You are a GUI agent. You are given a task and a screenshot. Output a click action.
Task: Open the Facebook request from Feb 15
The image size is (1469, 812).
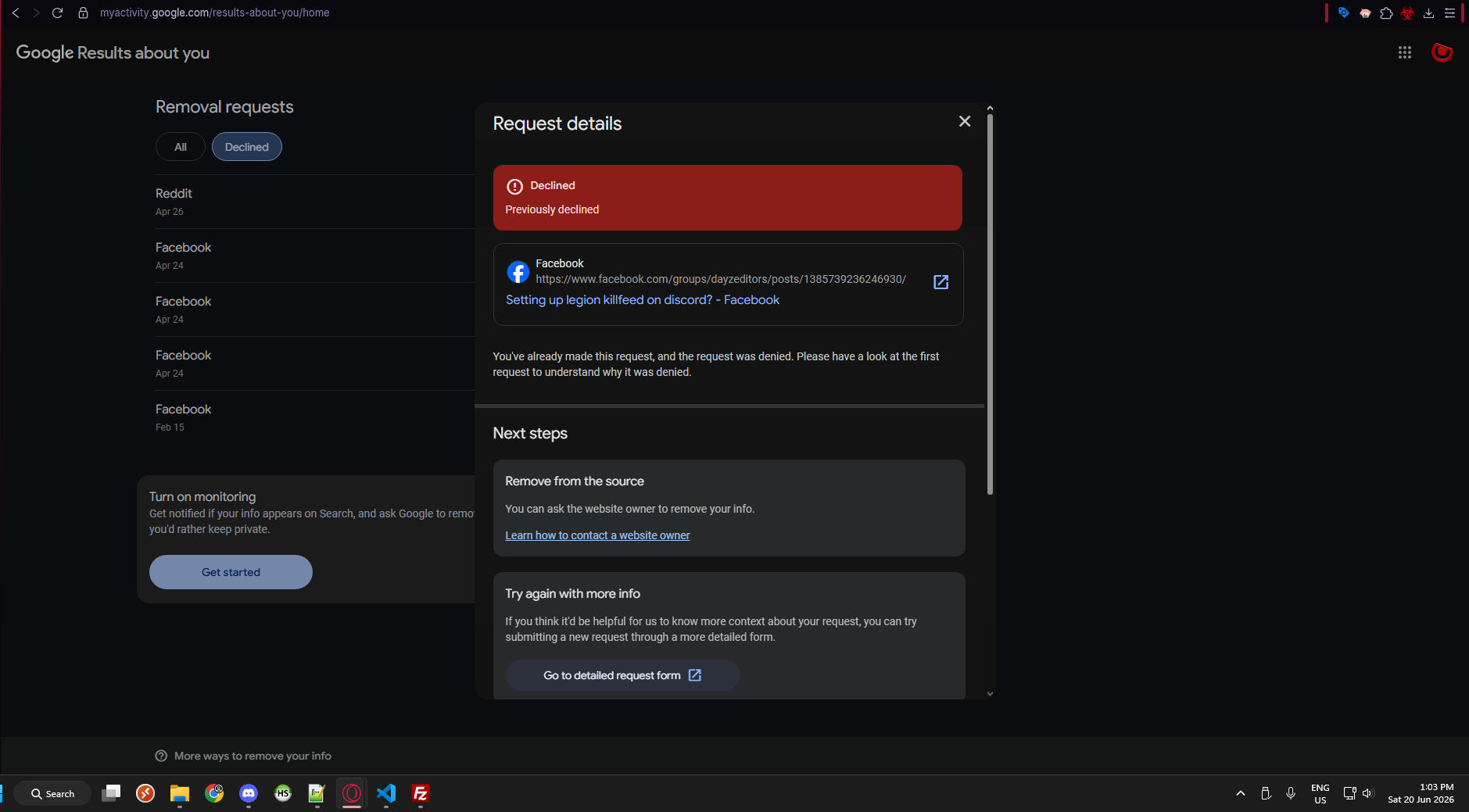point(314,417)
